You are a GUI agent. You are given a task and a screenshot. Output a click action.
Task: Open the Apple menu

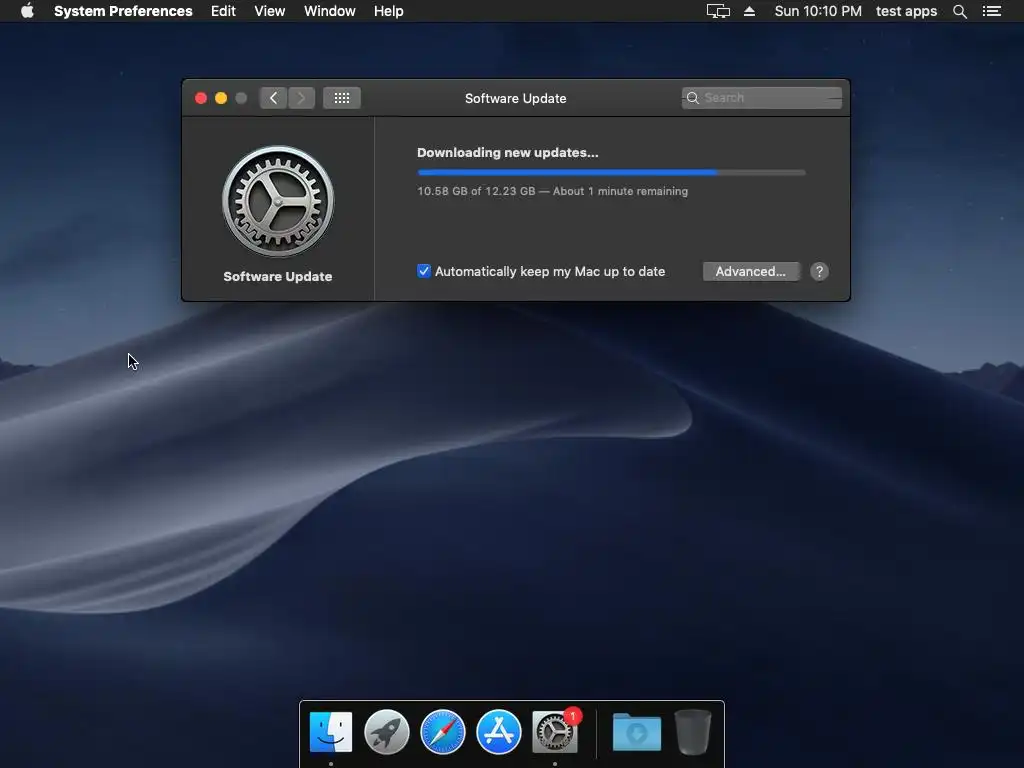tap(27, 11)
